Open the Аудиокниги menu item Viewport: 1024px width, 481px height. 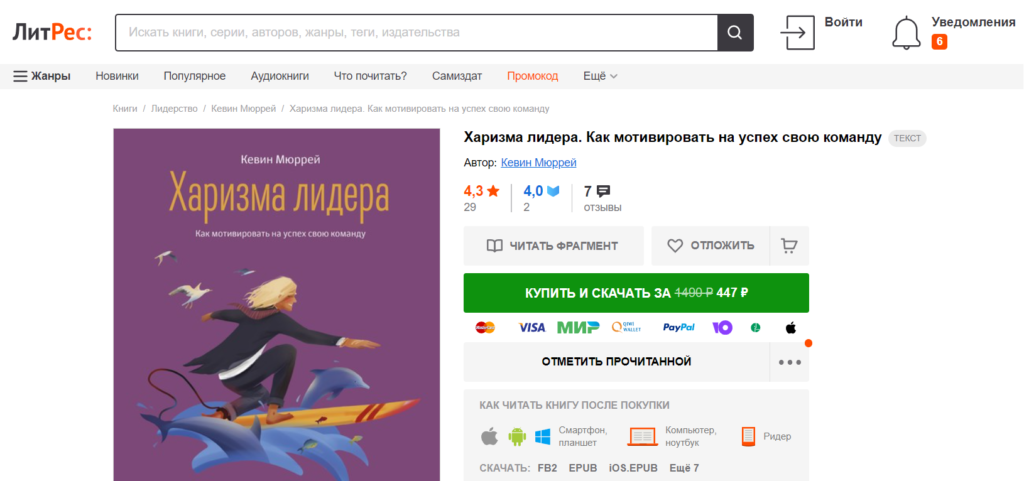click(280, 76)
